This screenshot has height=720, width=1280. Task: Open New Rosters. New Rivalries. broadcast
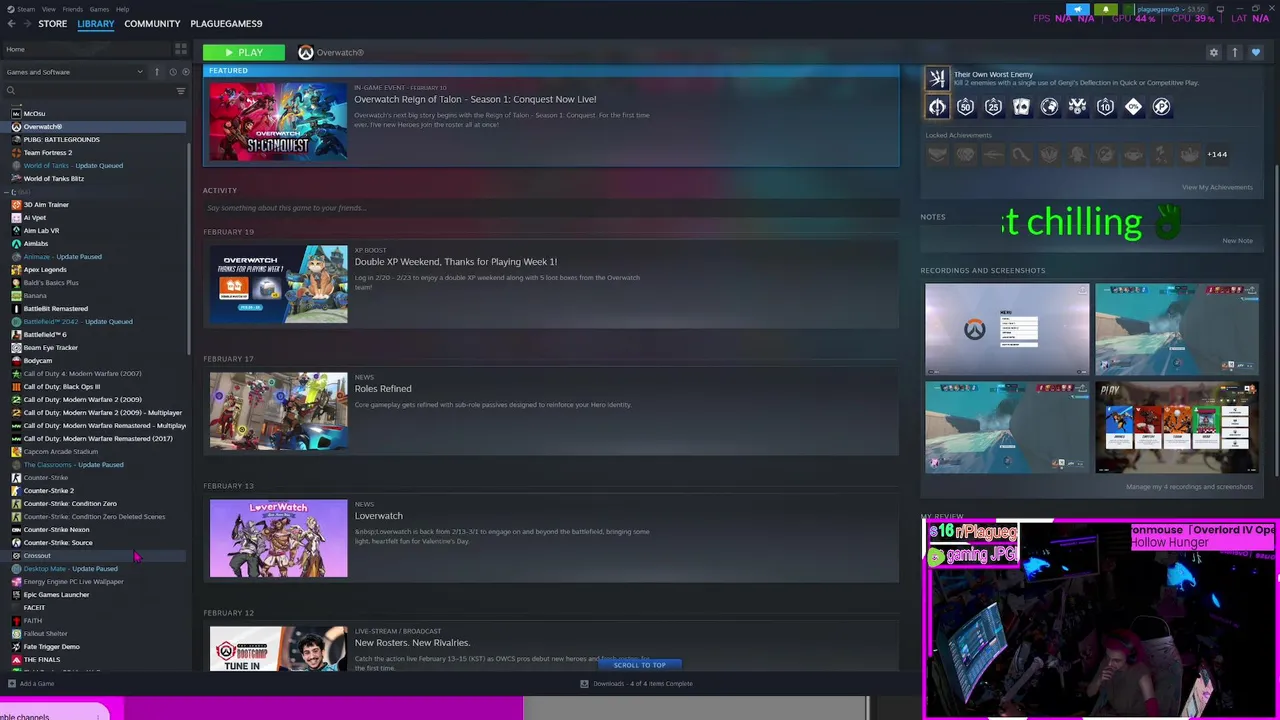(551, 647)
